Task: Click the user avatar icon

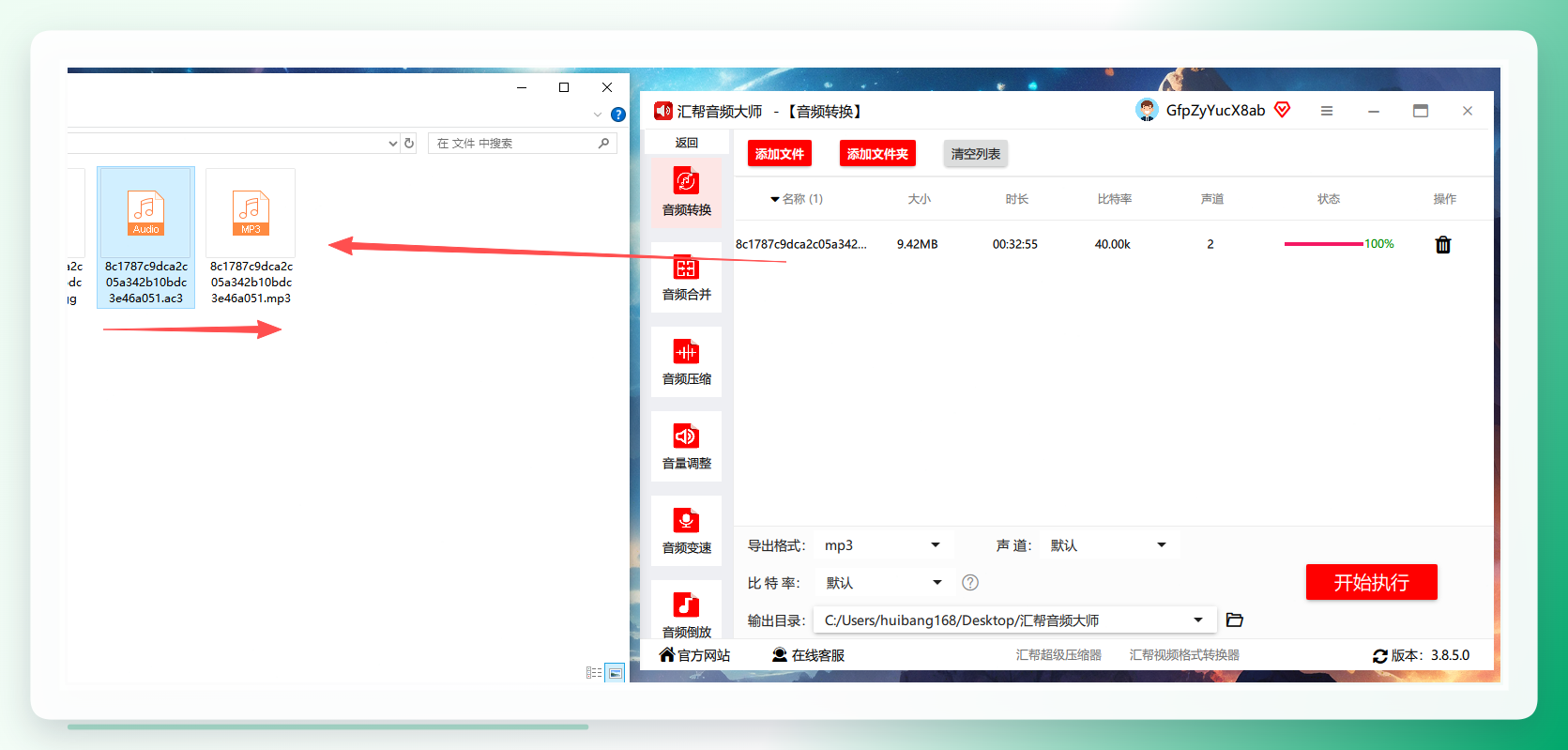Action: click(1147, 110)
